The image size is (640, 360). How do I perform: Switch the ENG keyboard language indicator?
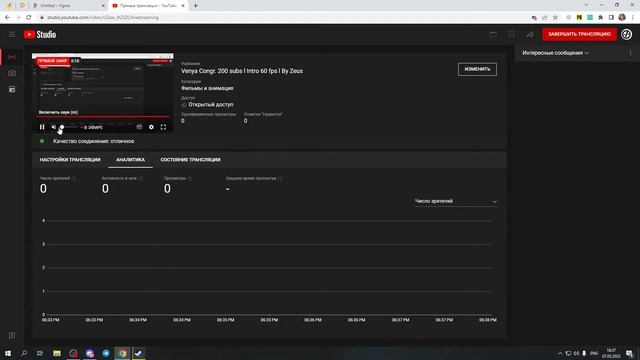click(x=594, y=353)
